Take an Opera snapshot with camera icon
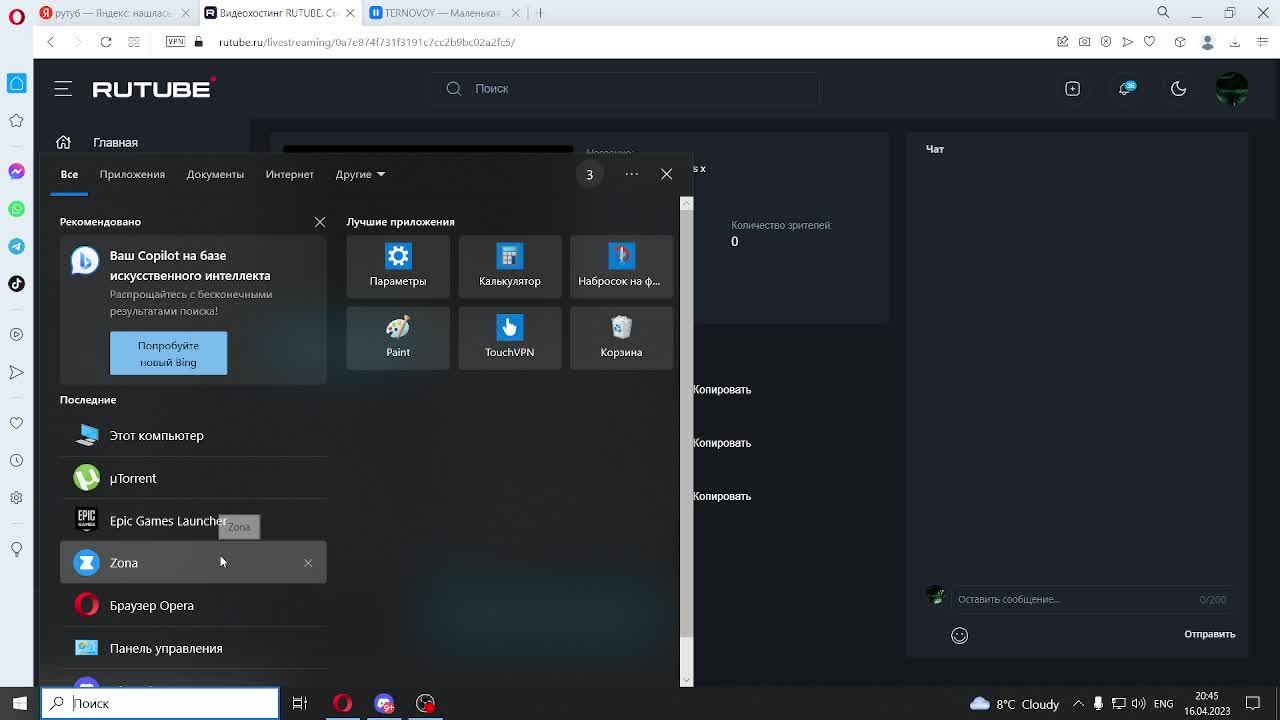Image resolution: width=1280 pixels, height=720 pixels. click(1085, 42)
